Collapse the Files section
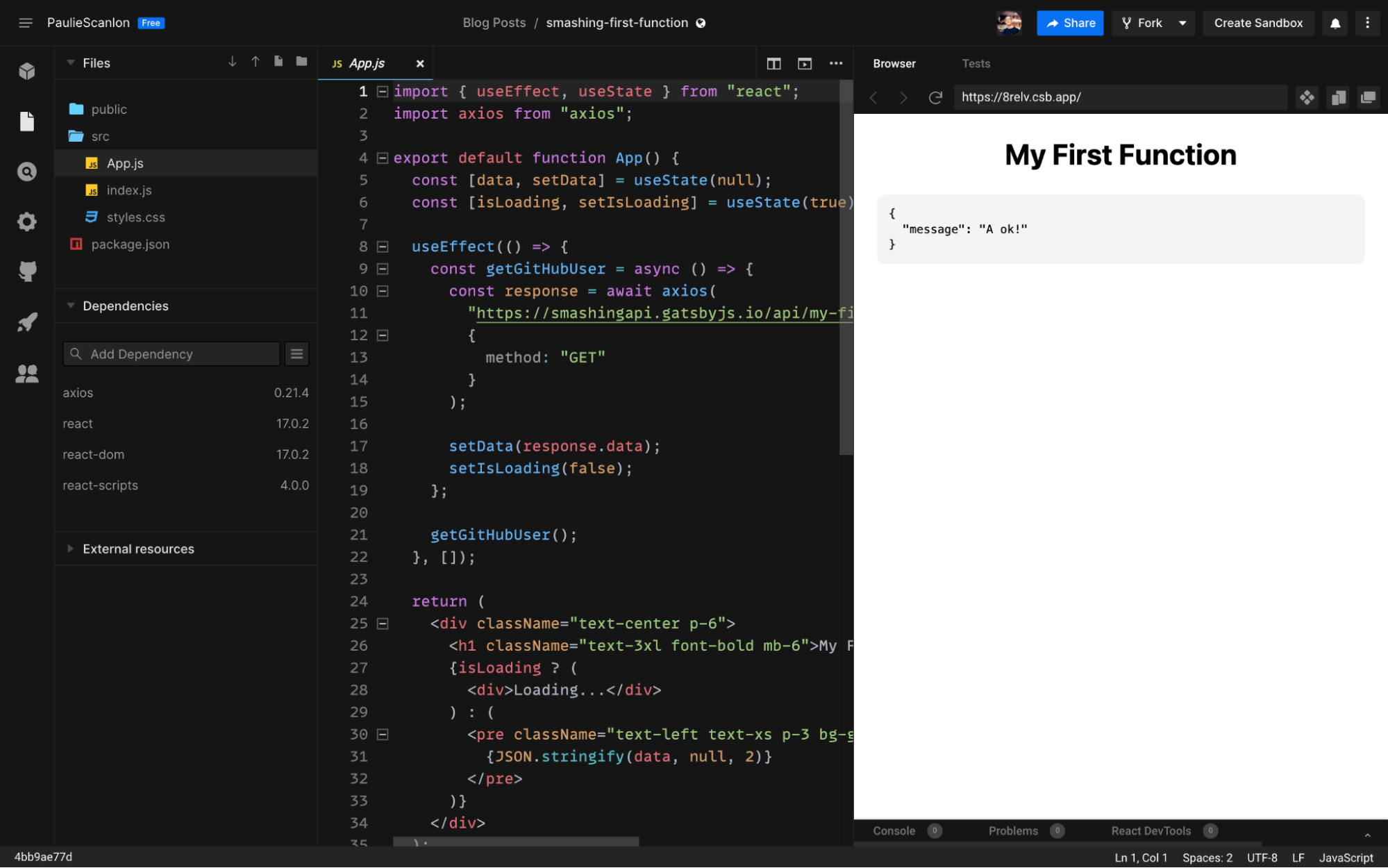 pyautogui.click(x=70, y=62)
